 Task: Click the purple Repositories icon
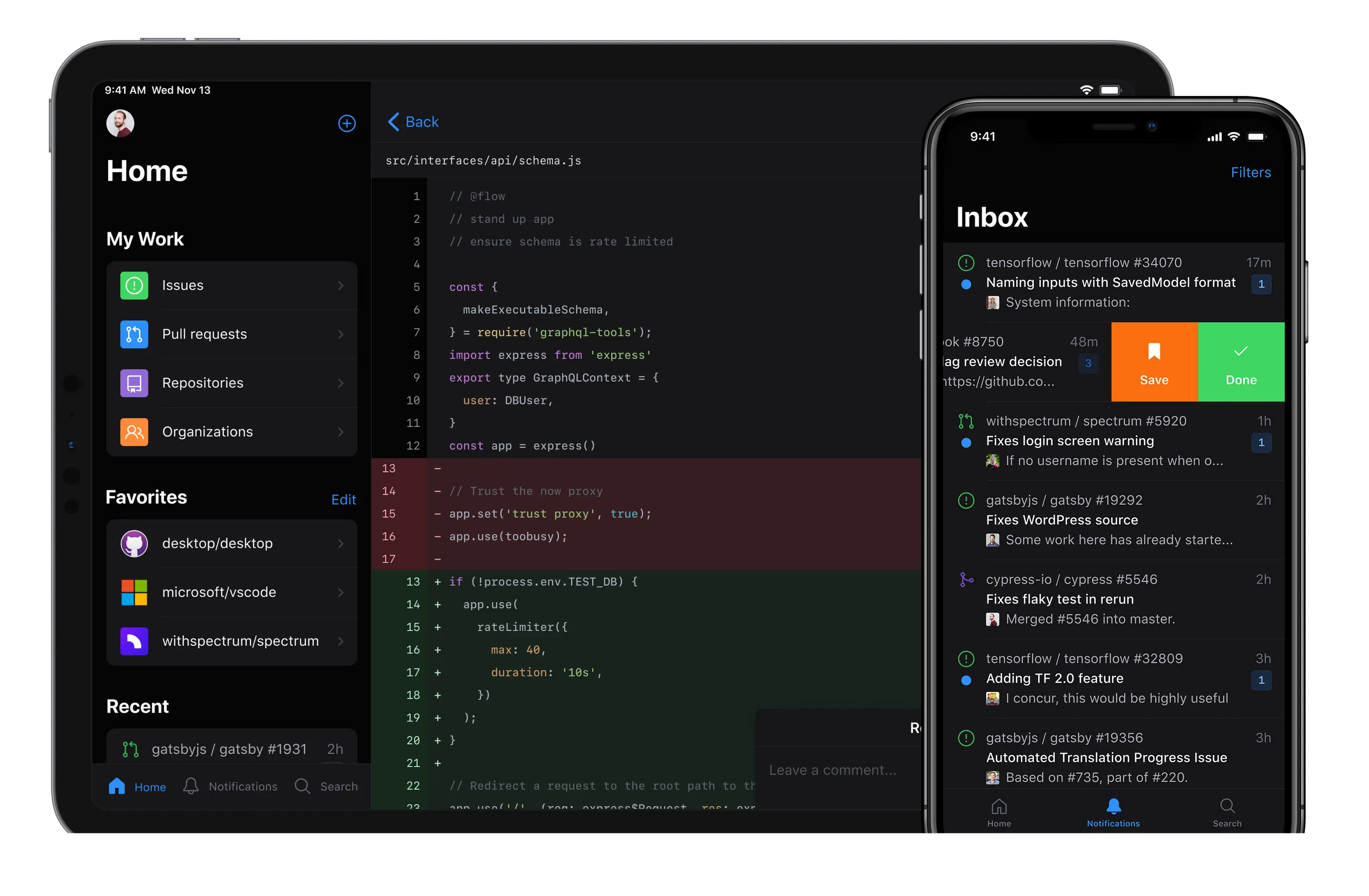point(134,383)
